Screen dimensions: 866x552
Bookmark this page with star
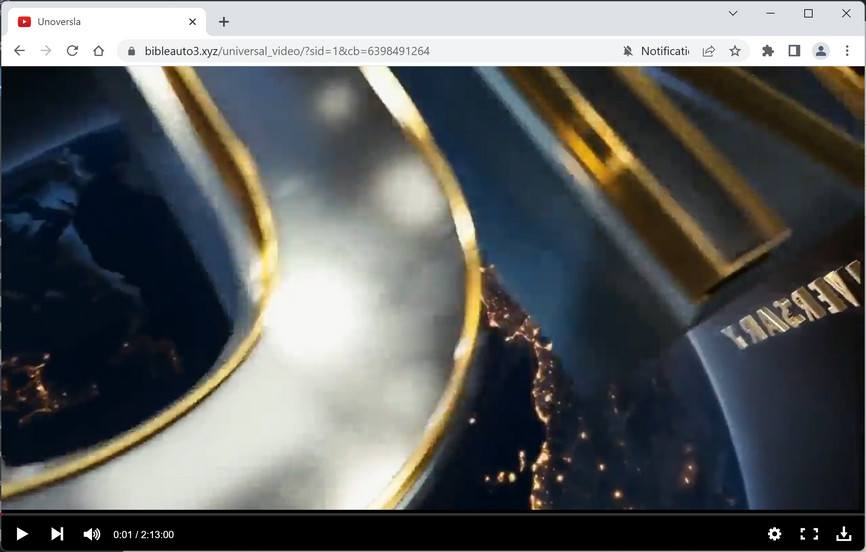(x=735, y=51)
